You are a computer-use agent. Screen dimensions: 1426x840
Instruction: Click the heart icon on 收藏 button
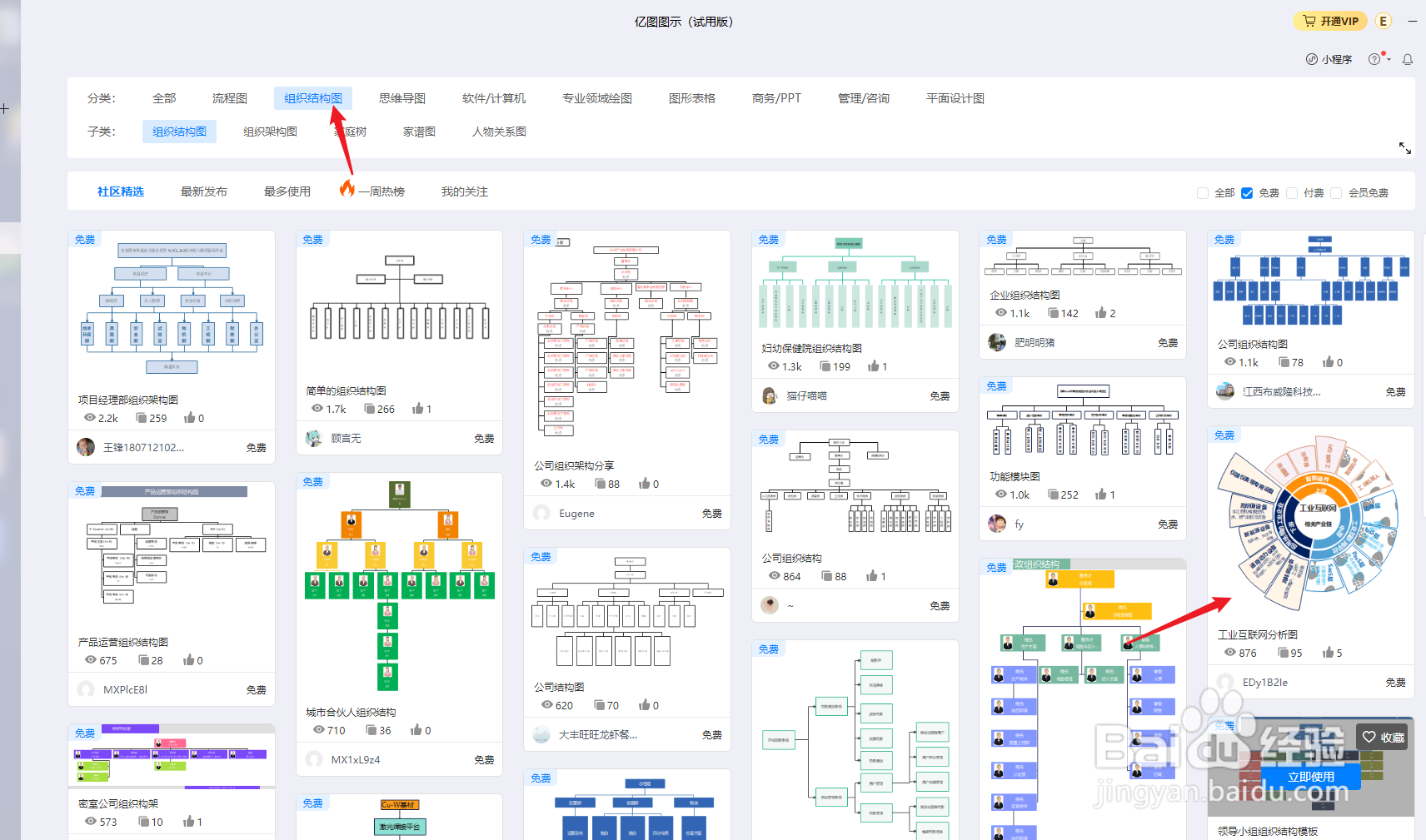coord(1369,737)
